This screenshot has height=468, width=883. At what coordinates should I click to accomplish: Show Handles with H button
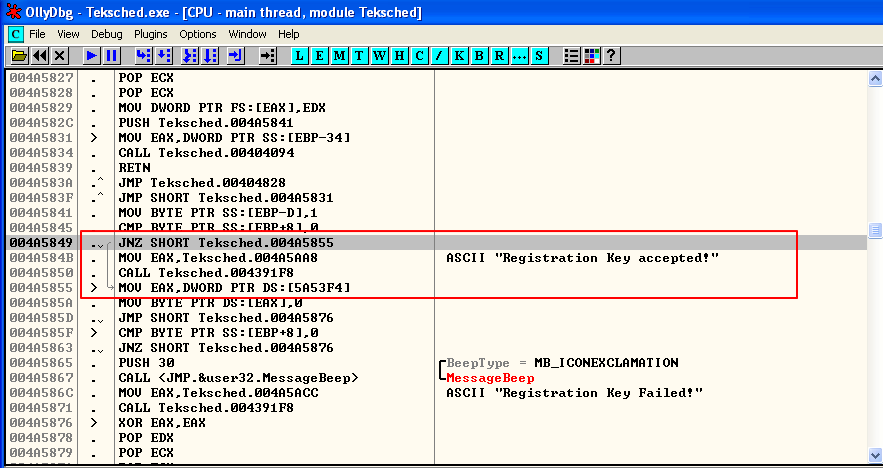[399, 55]
